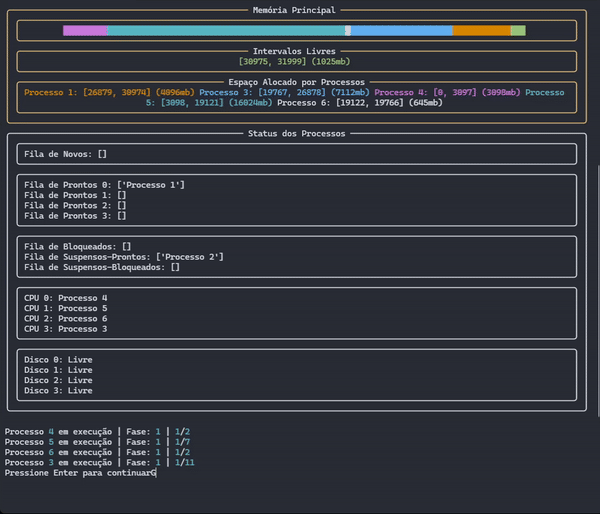600x514 pixels.
Task: Click 'Fila de Suspensos-Prontos' line with Processo 2
Action: click(124, 257)
